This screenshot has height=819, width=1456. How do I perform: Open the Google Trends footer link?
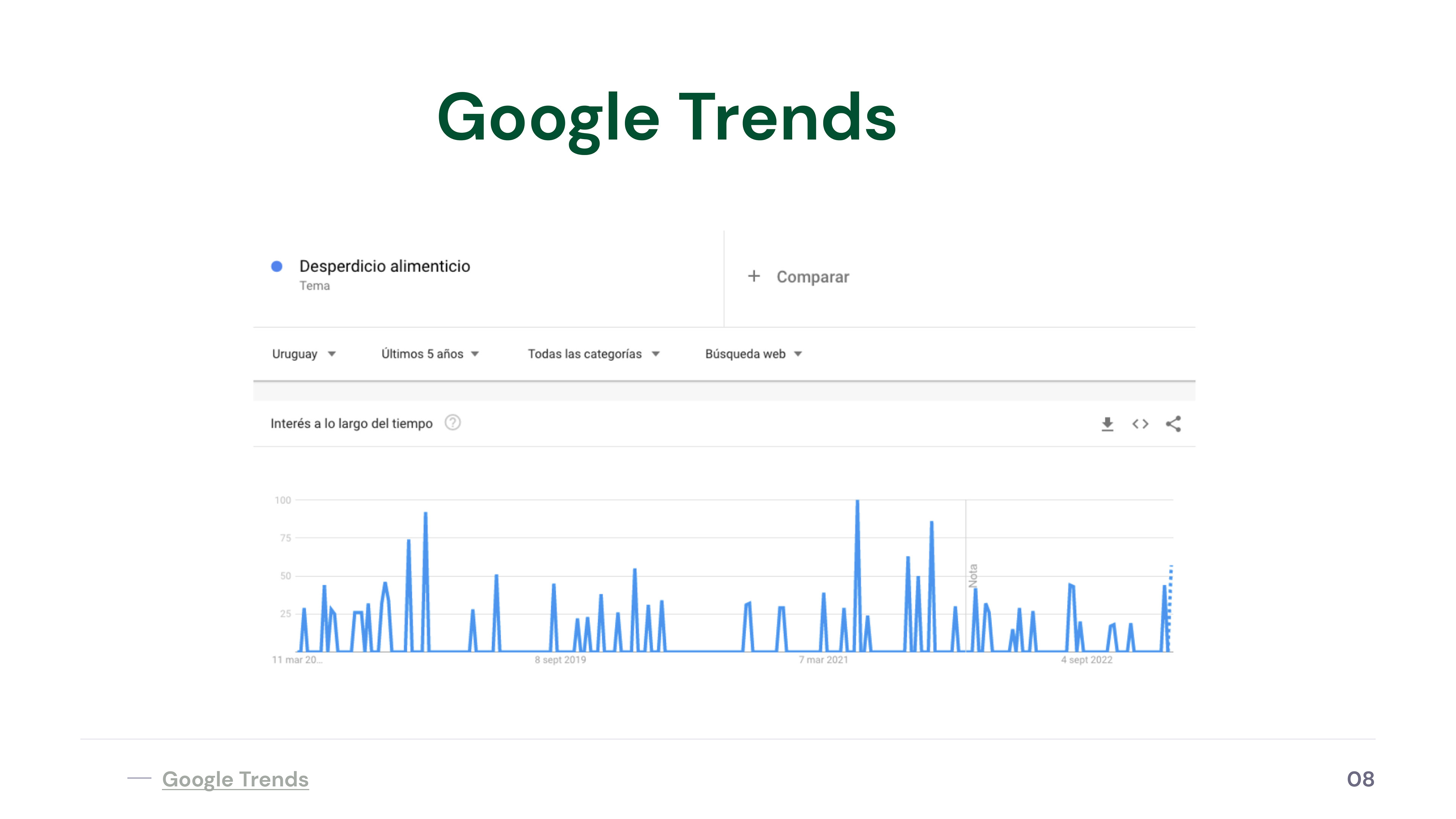(235, 779)
